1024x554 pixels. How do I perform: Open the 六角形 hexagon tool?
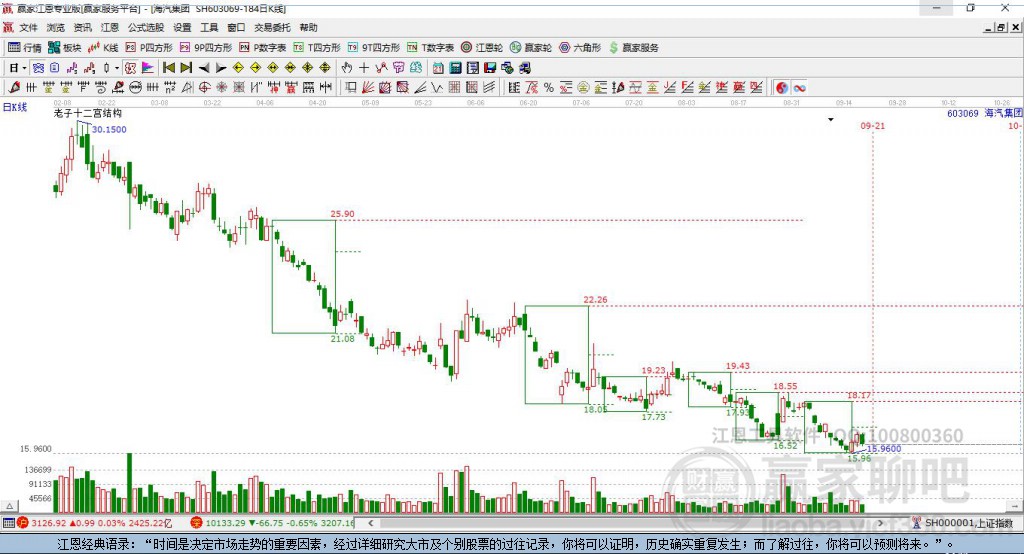click(x=580, y=48)
